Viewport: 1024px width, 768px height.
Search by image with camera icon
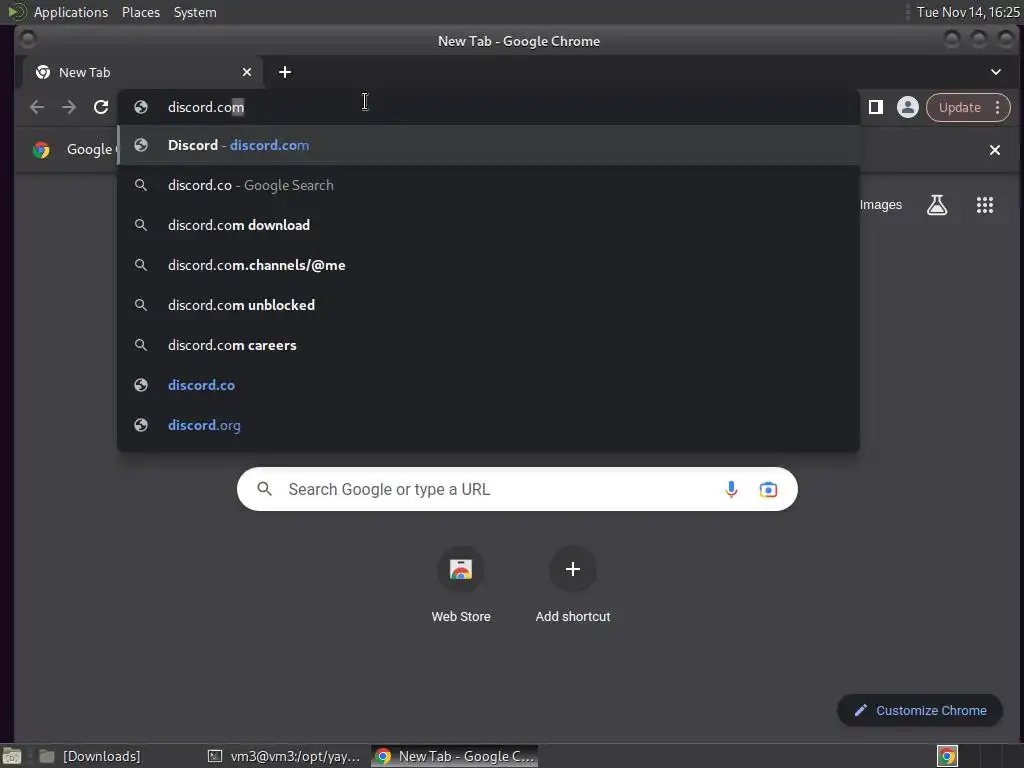tap(768, 489)
